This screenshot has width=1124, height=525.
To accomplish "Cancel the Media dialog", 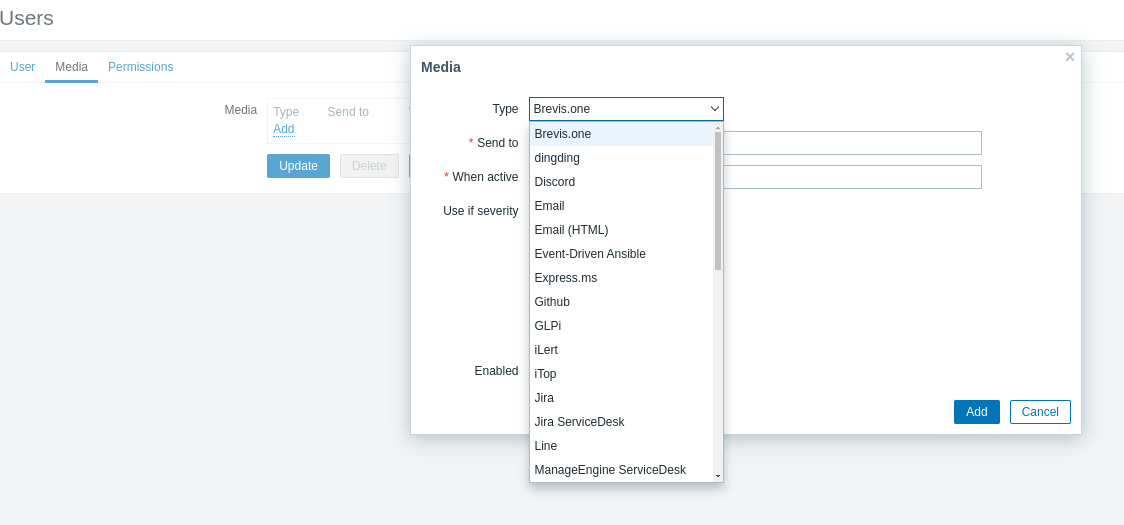I will pos(1040,412).
